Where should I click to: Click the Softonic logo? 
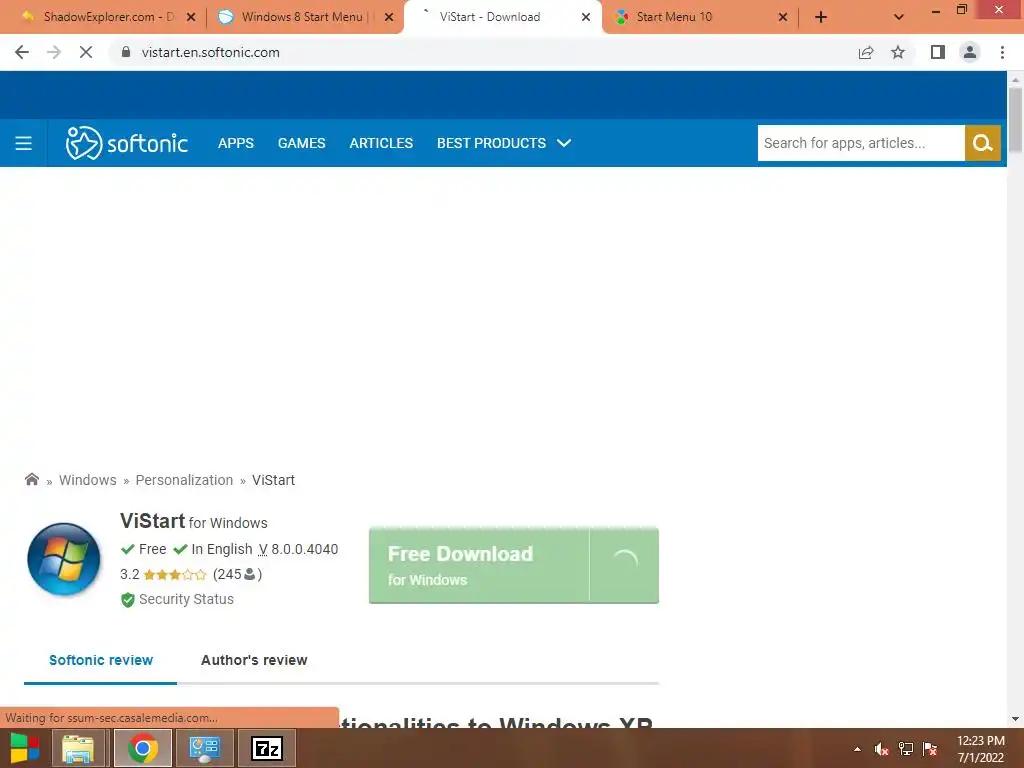coord(127,143)
